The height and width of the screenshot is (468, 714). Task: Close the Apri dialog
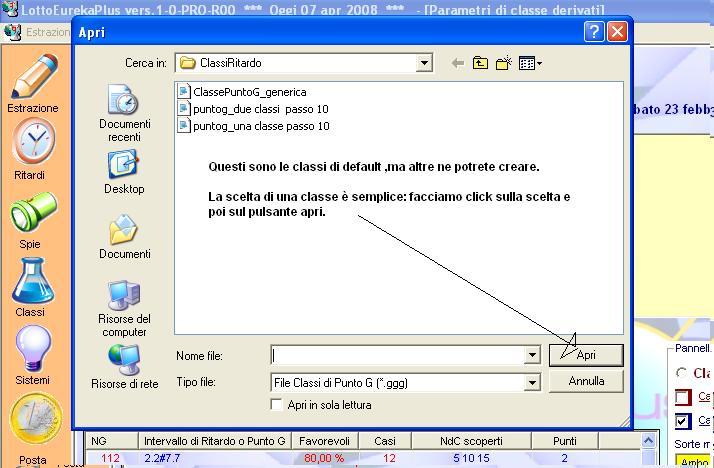(617, 32)
